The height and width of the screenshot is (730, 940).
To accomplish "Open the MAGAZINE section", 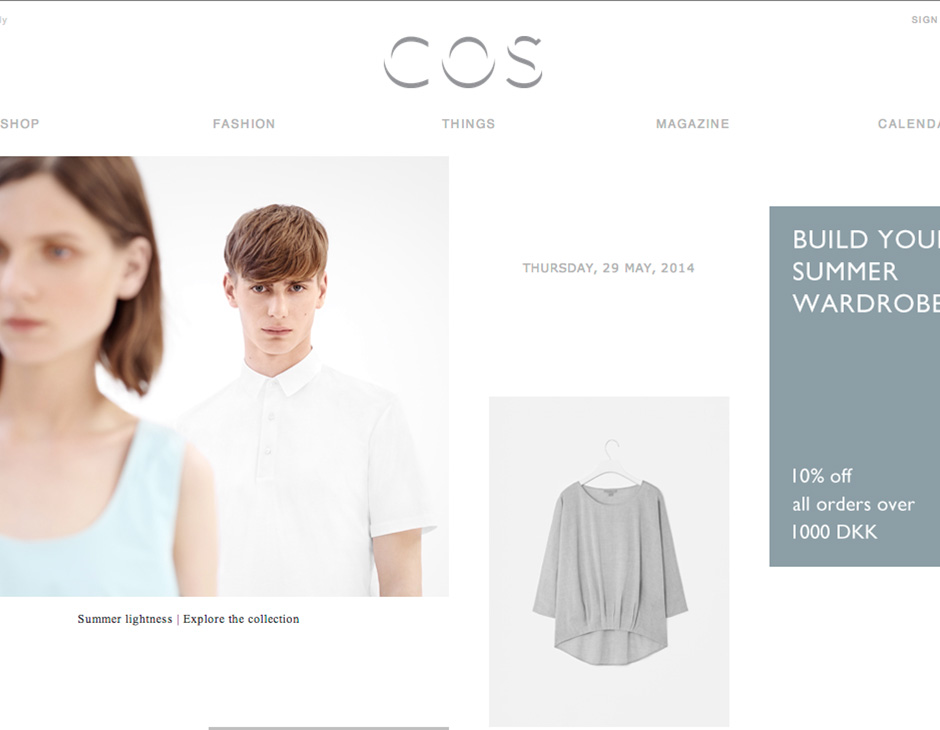I will click(692, 123).
